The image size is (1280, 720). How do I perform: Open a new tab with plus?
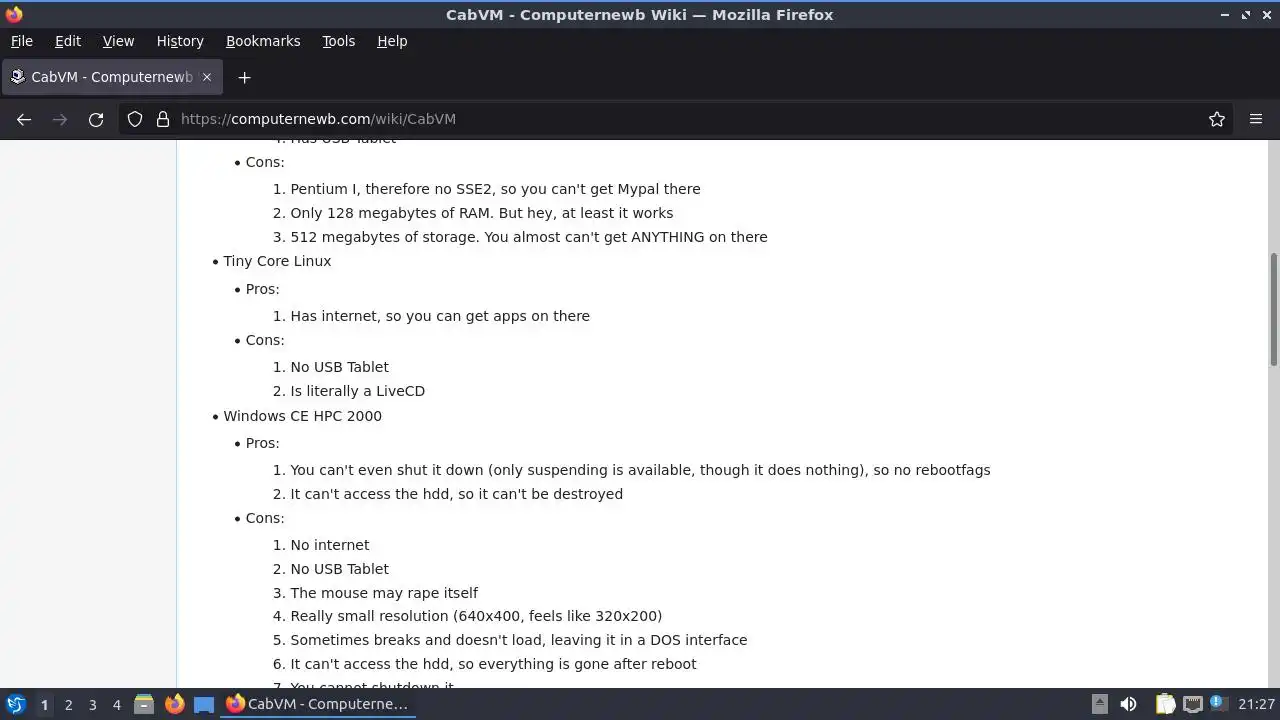[x=244, y=77]
